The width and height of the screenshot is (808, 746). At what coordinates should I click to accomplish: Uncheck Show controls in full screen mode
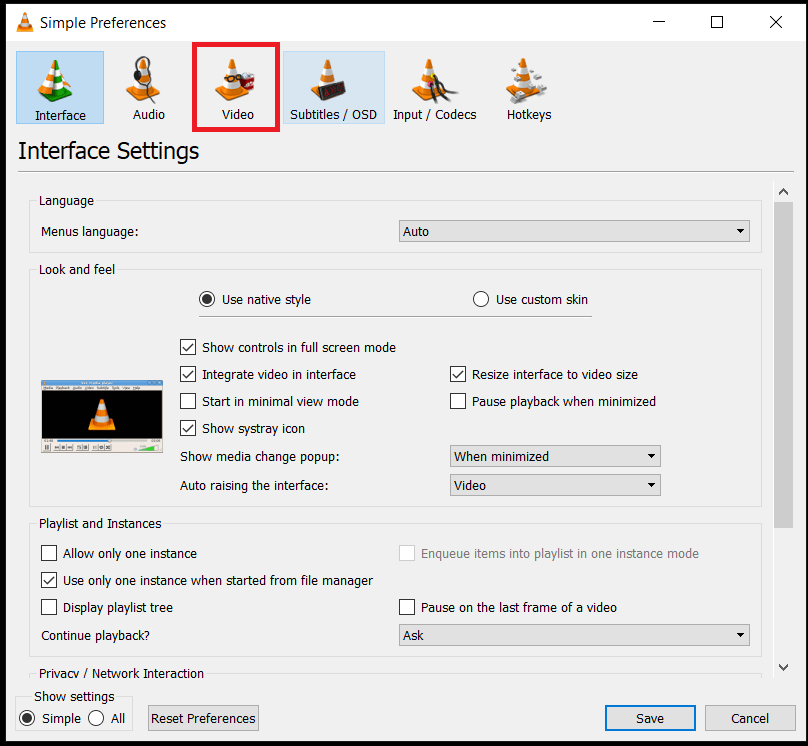pyautogui.click(x=188, y=347)
